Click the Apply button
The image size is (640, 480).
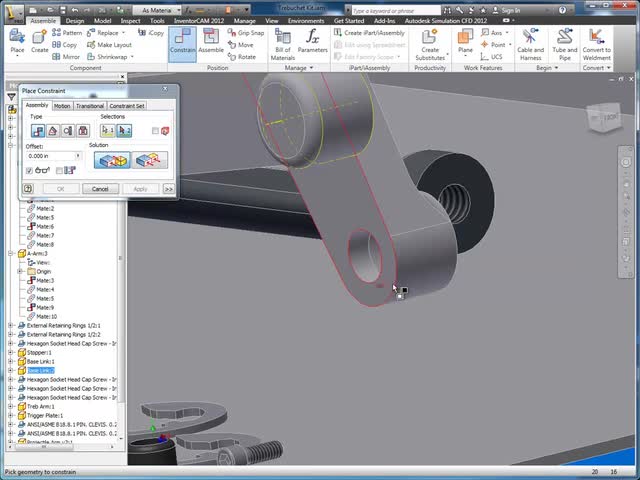tap(140, 189)
